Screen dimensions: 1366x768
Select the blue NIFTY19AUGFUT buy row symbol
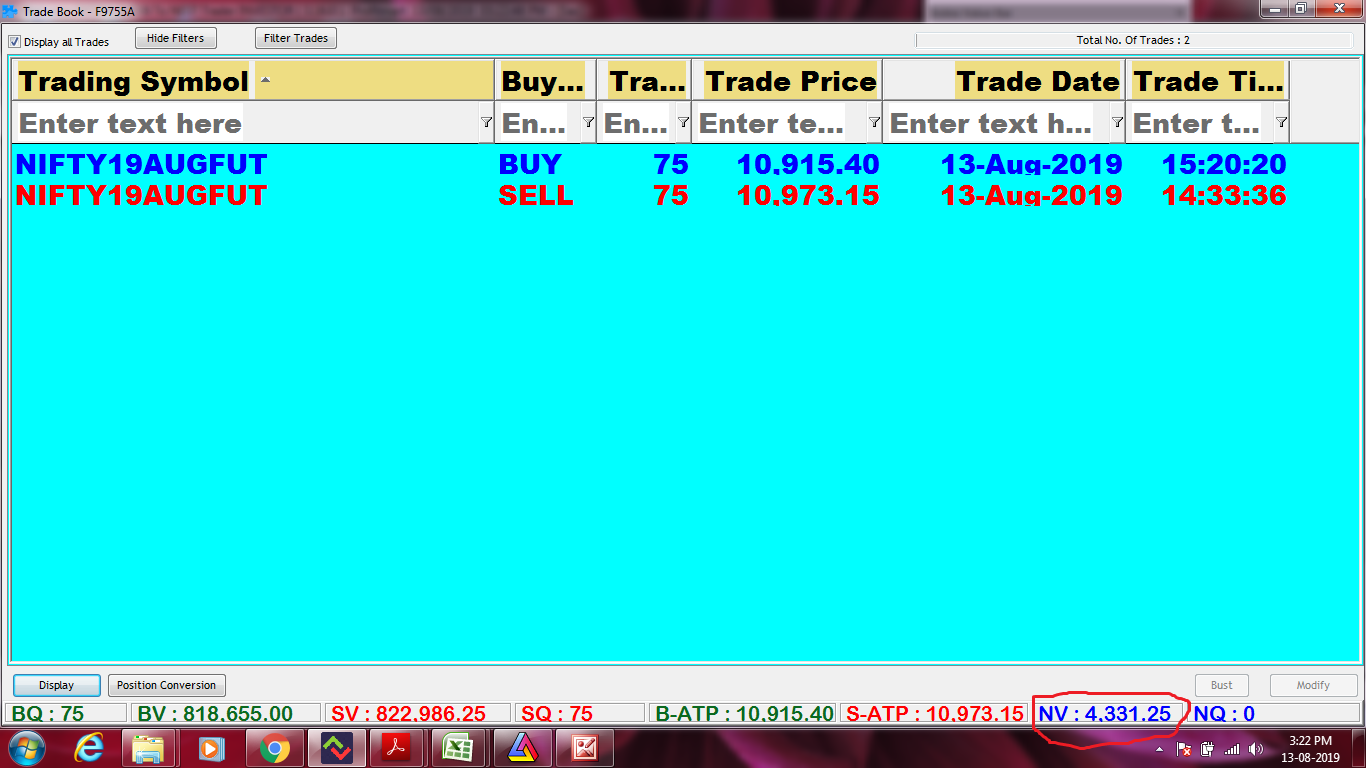click(141, 164)
